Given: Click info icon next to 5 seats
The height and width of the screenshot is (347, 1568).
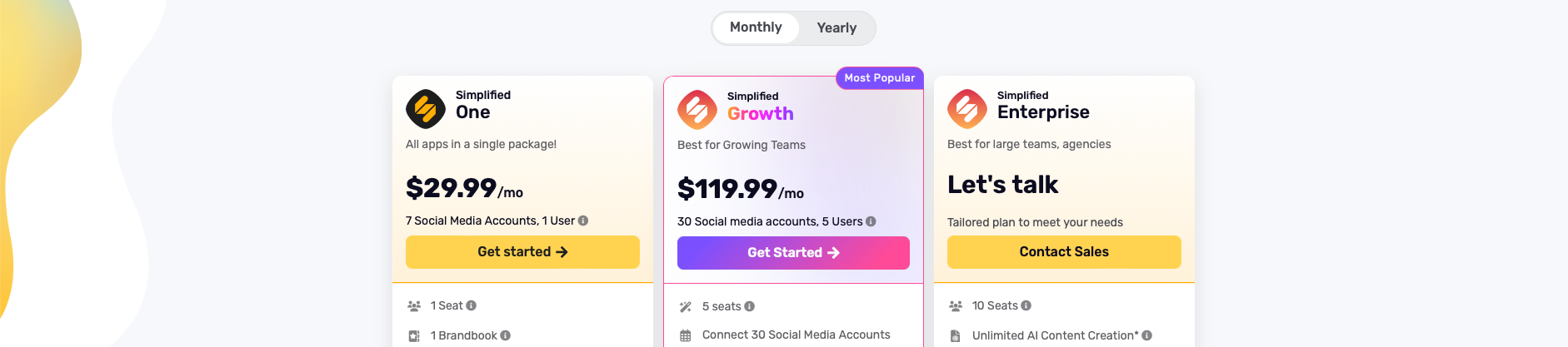Looking at the screenshot, I should tap(750, 306).
